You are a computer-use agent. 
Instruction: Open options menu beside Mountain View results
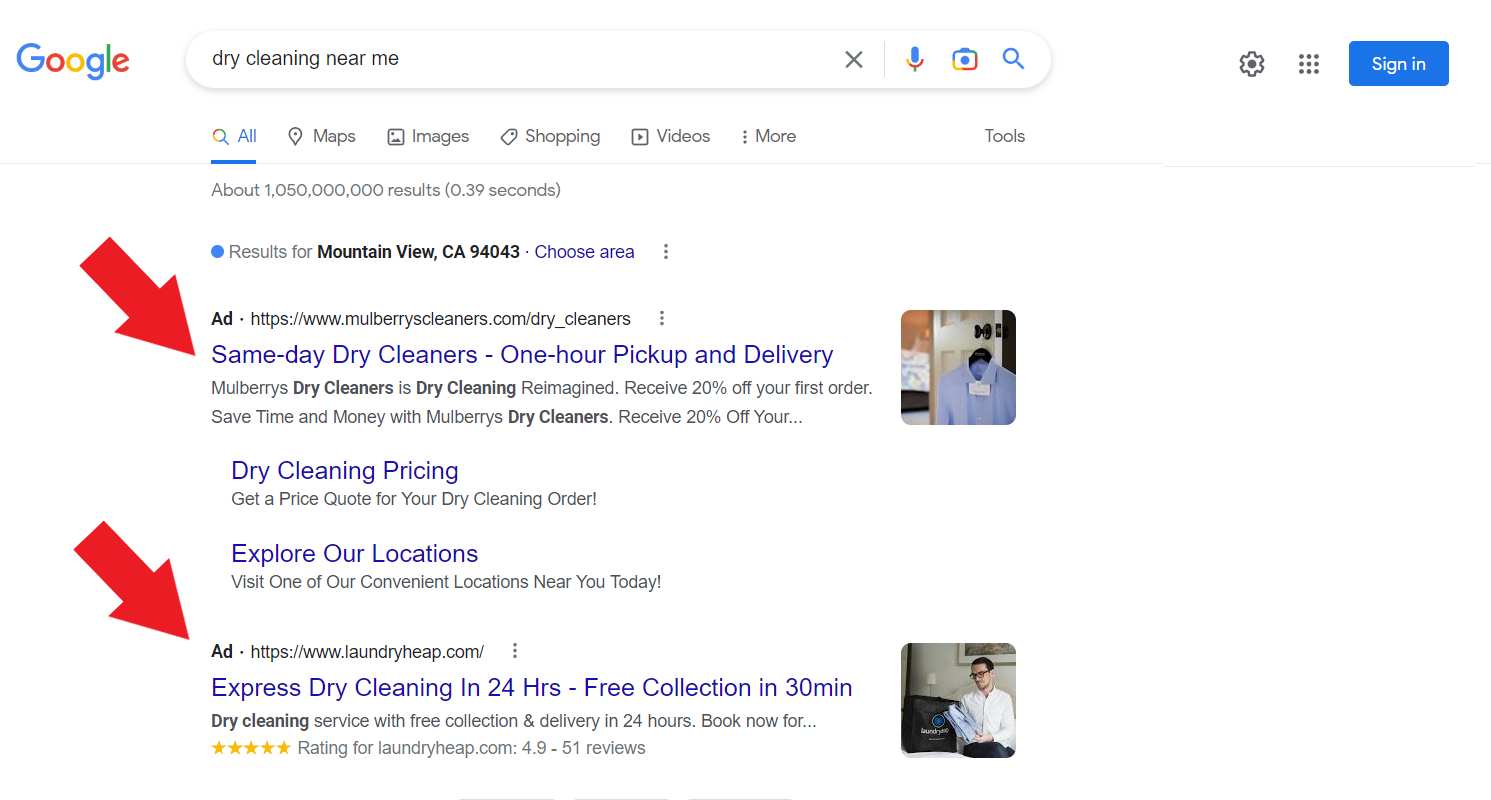[x=665, y=252]
